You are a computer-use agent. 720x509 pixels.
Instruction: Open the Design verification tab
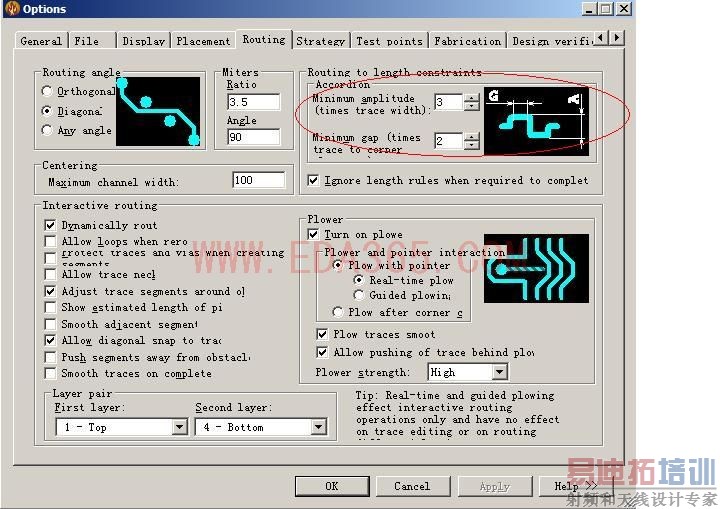click(551, 41)
